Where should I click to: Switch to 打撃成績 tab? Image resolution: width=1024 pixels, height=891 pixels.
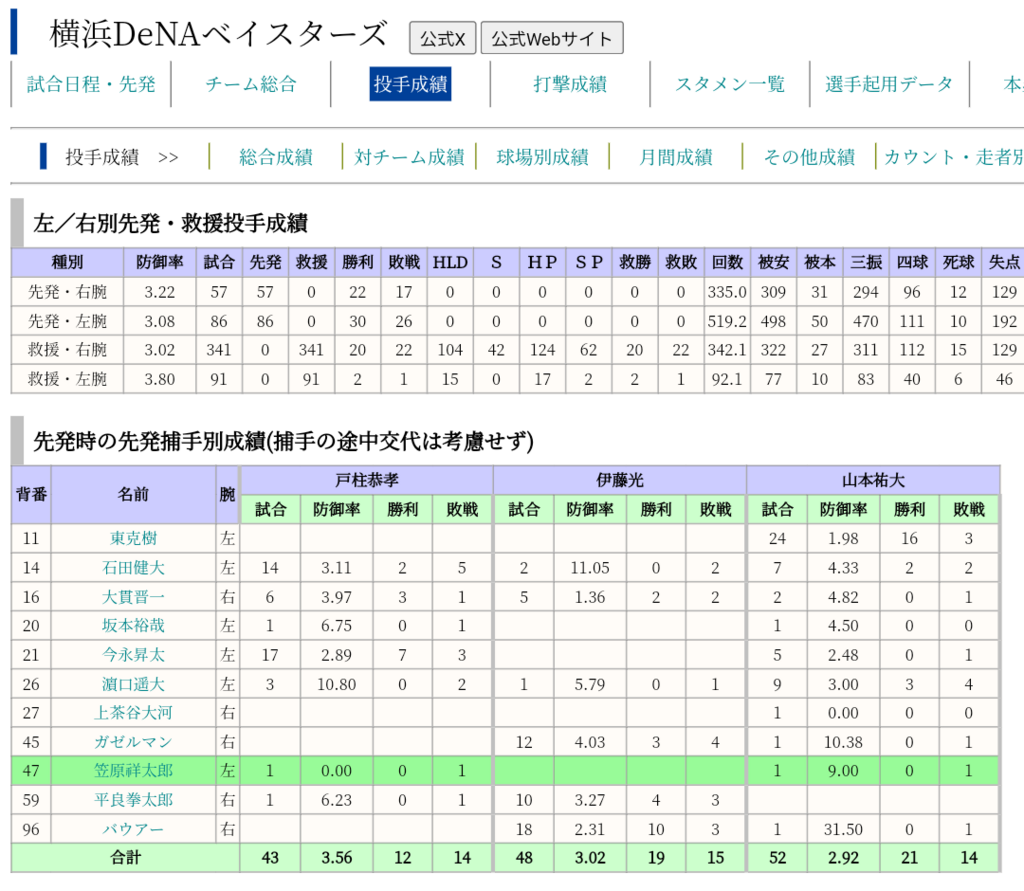(x=570, y=84)
